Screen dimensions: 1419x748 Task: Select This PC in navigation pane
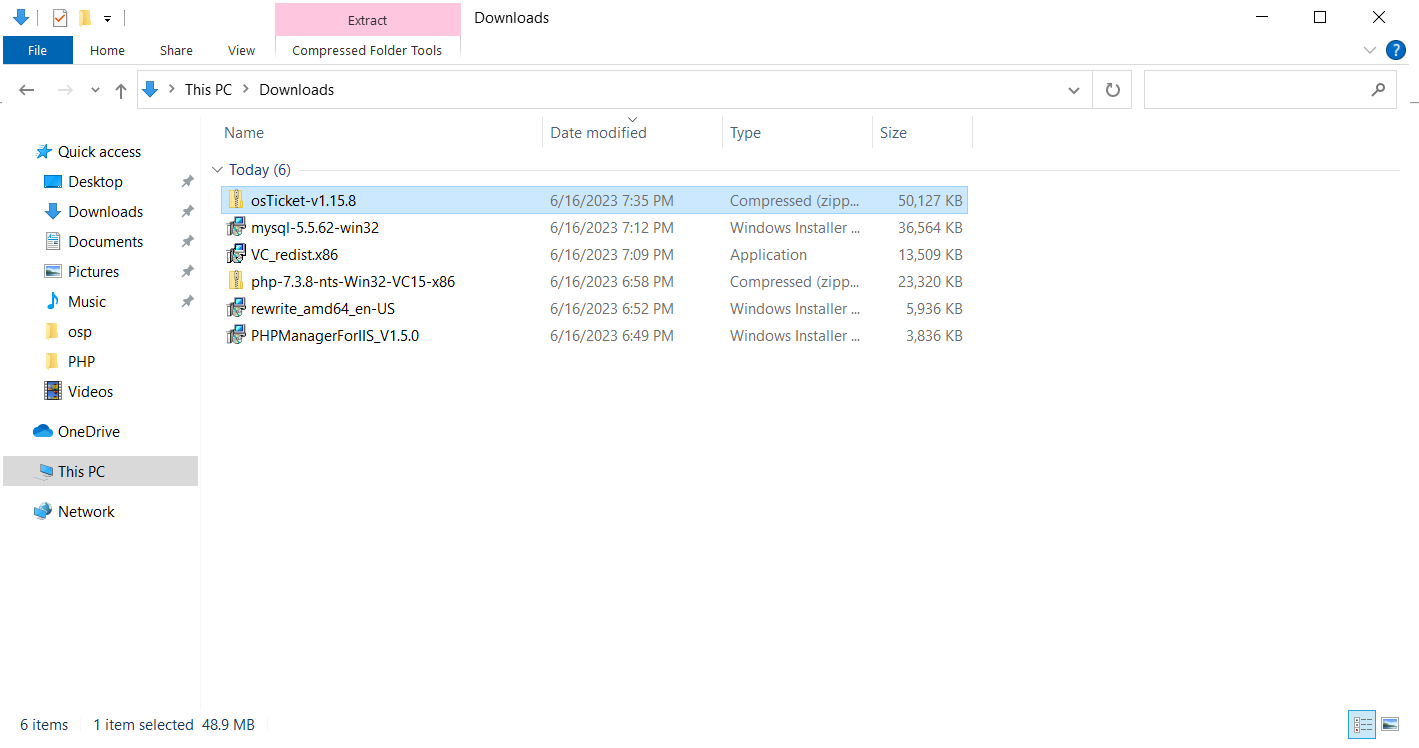pyautogui.click(x=100, y=472)
